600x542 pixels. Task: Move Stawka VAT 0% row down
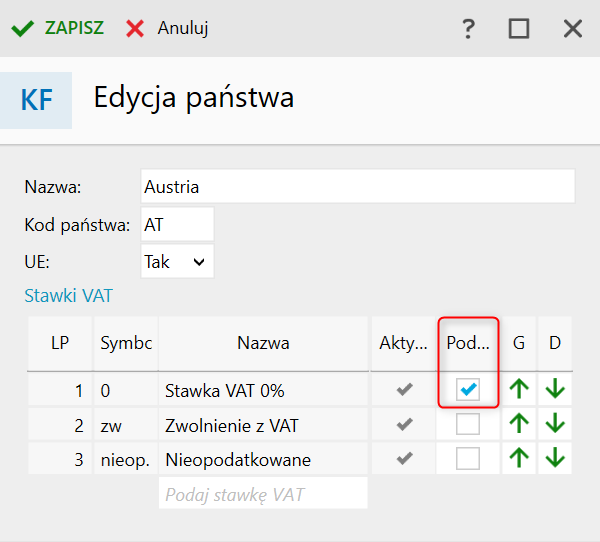555,391
